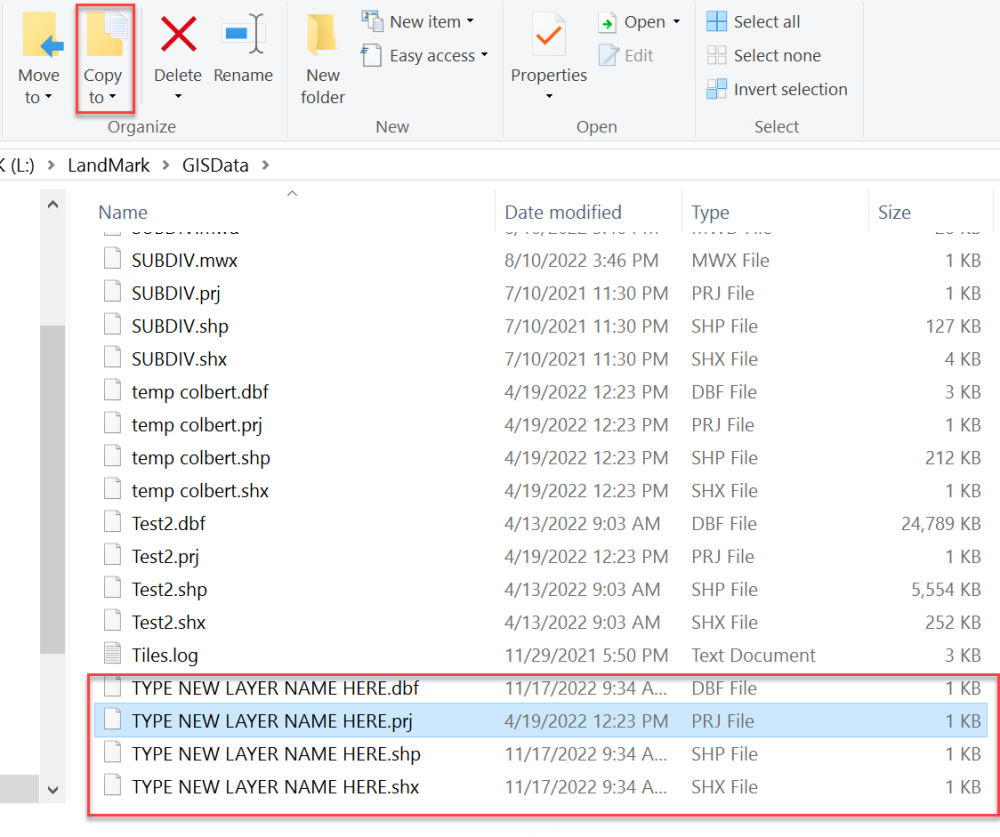Create a New folder from the ribbon
Screen dimensions: 1000x837
[x=323, y=59]
